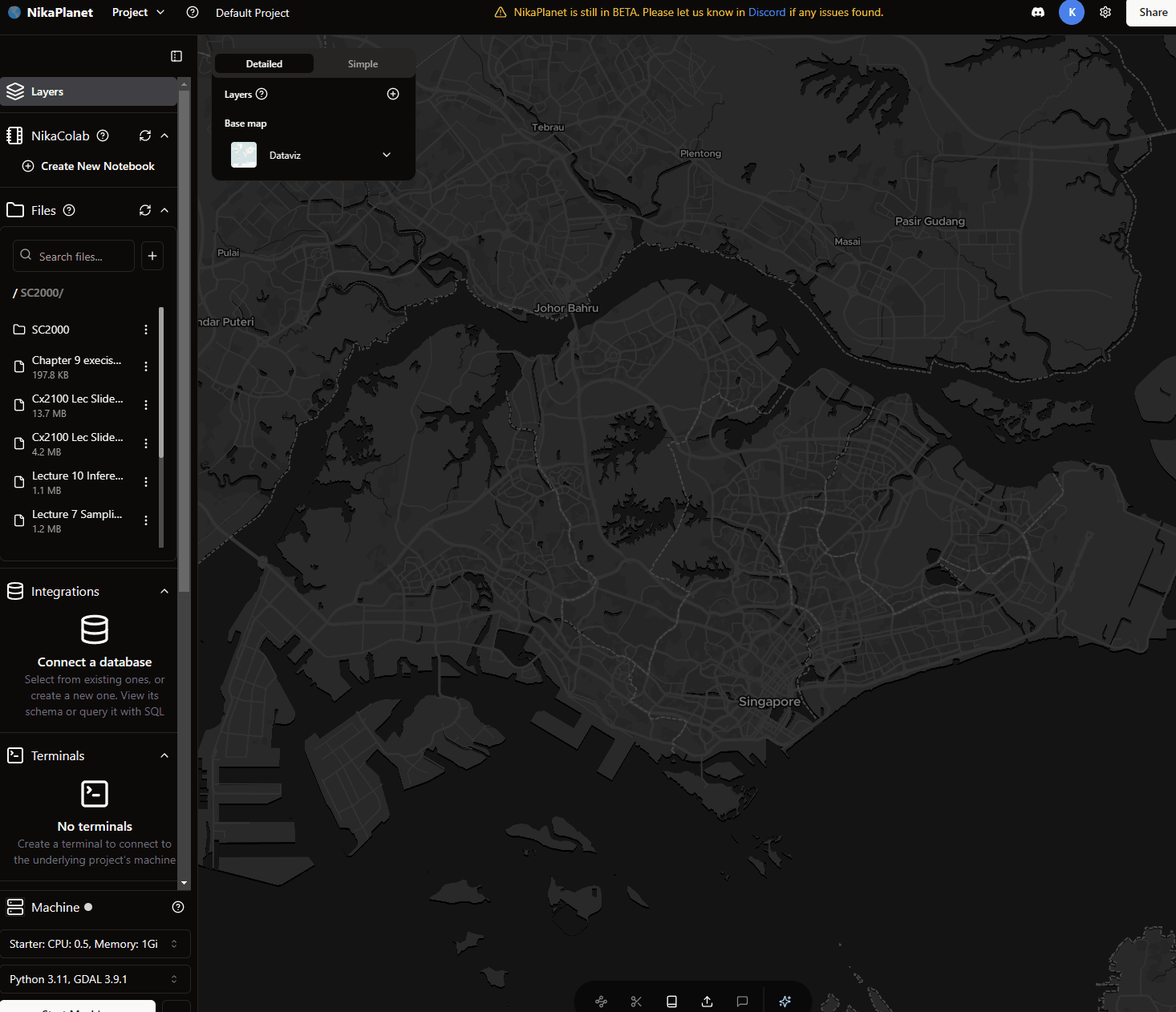1176x1012 pixels.
Task: Open the Starter CPU machine size dropdown
Action: [x=95, y=944]
